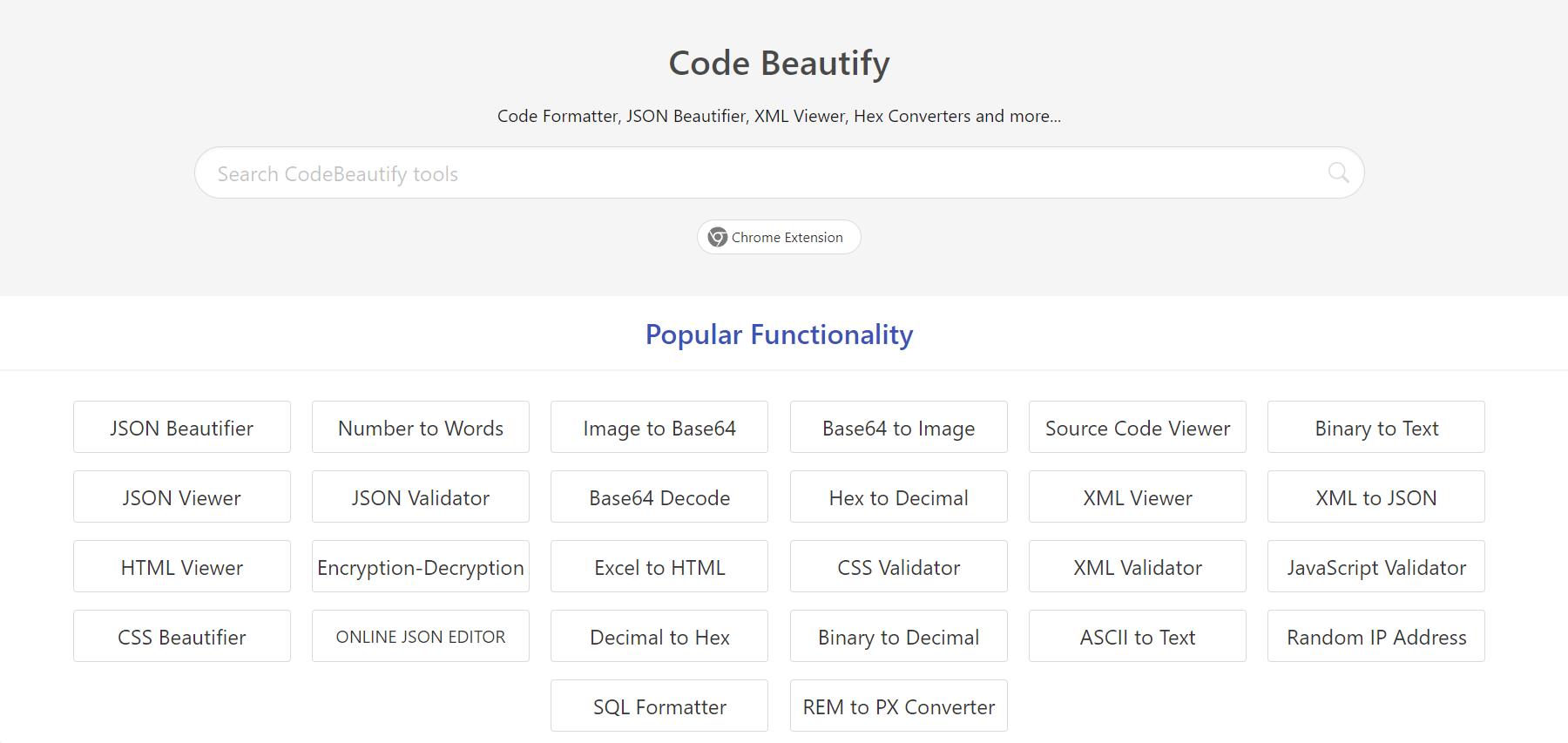Click the magnifying glass search icon
This screenshot has width=1568, height=743.
[1338, 172]
